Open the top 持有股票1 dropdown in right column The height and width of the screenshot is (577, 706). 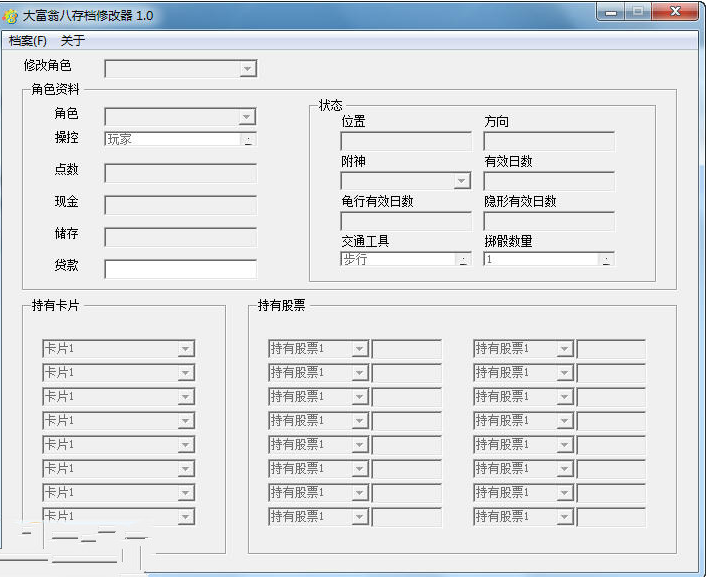[x=524, y=349]
